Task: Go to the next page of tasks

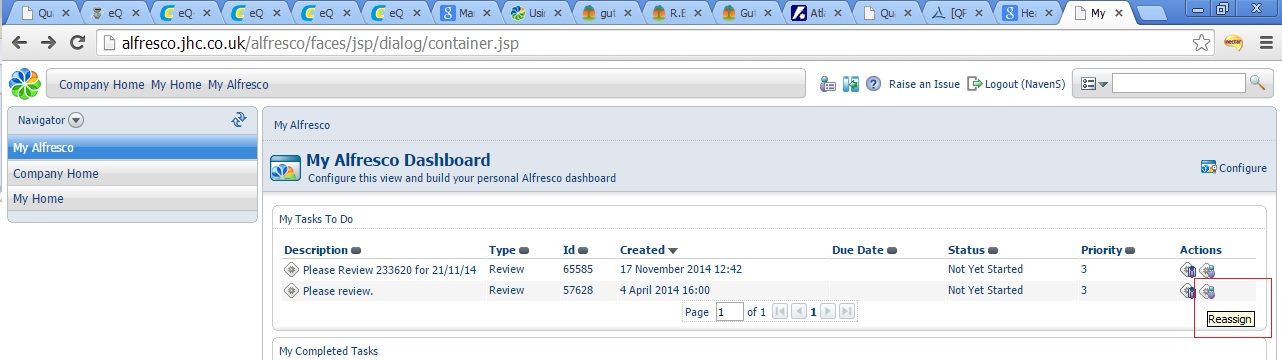Action: [x=828, y=312]
